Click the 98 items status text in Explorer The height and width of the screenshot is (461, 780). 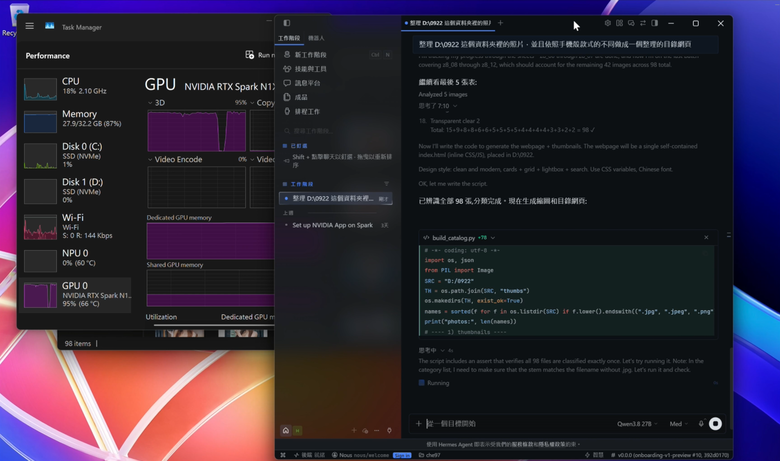click(x=78, y=344)
